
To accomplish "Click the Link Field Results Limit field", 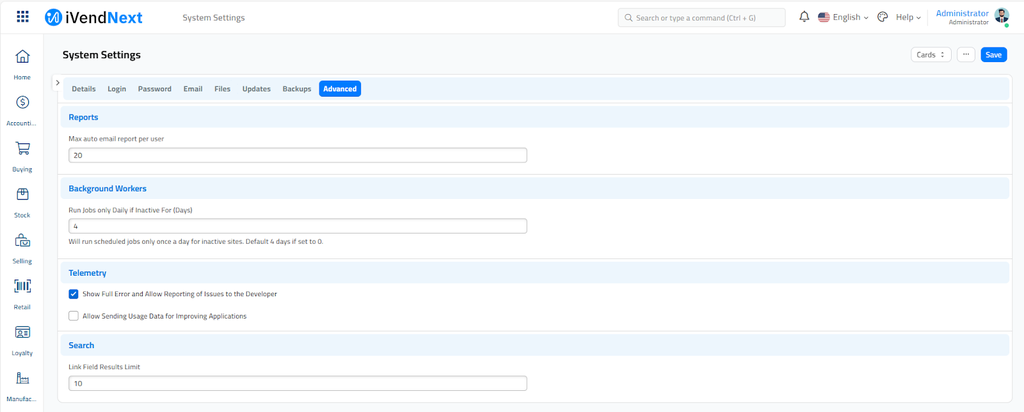I will click(x=297, y=384).
